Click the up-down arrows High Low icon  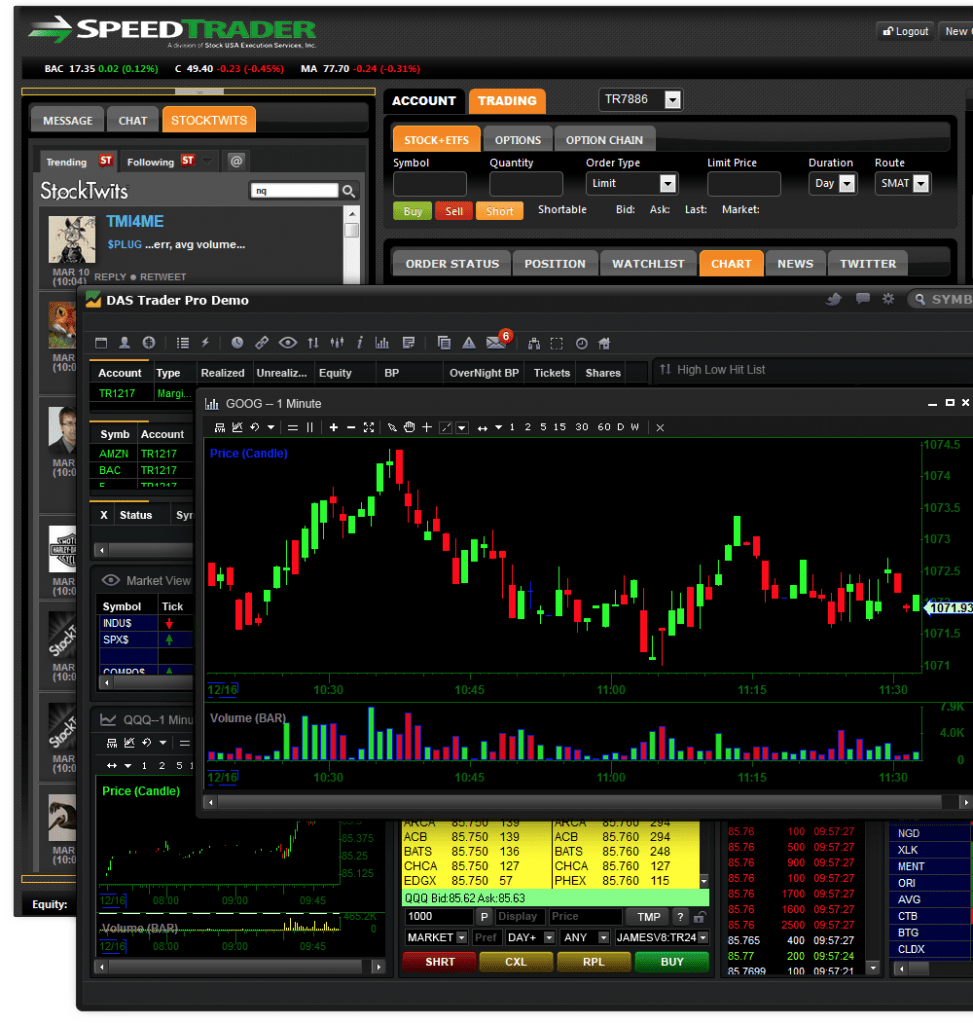[313, 343]
